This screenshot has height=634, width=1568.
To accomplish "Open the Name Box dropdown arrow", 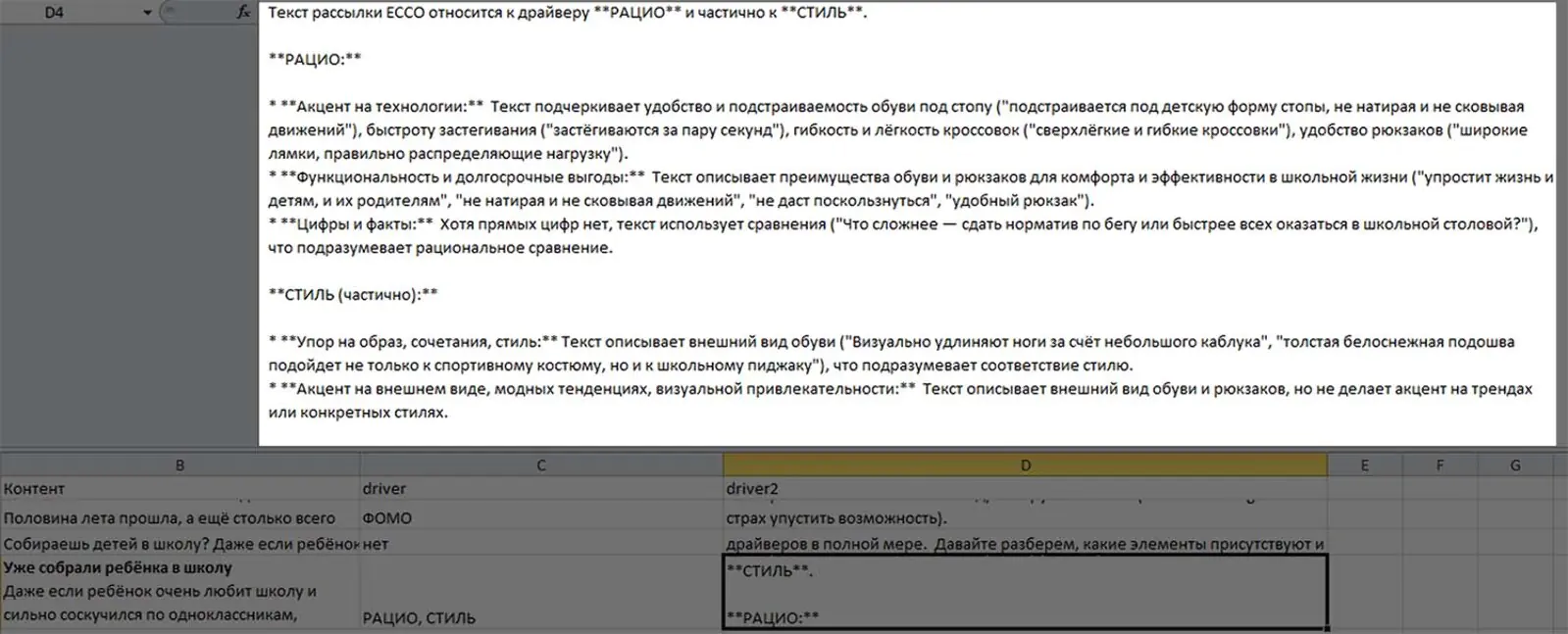I will [x=147, y=13].
